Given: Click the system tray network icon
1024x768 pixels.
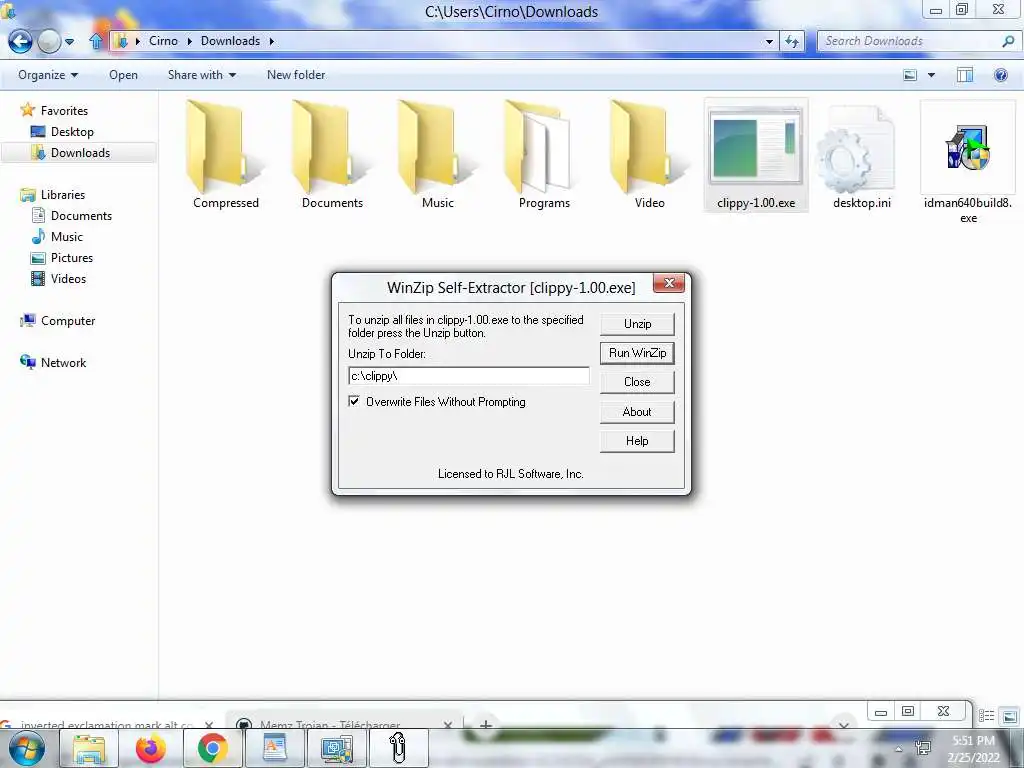Looking at the screenshot, I should 923,748.
